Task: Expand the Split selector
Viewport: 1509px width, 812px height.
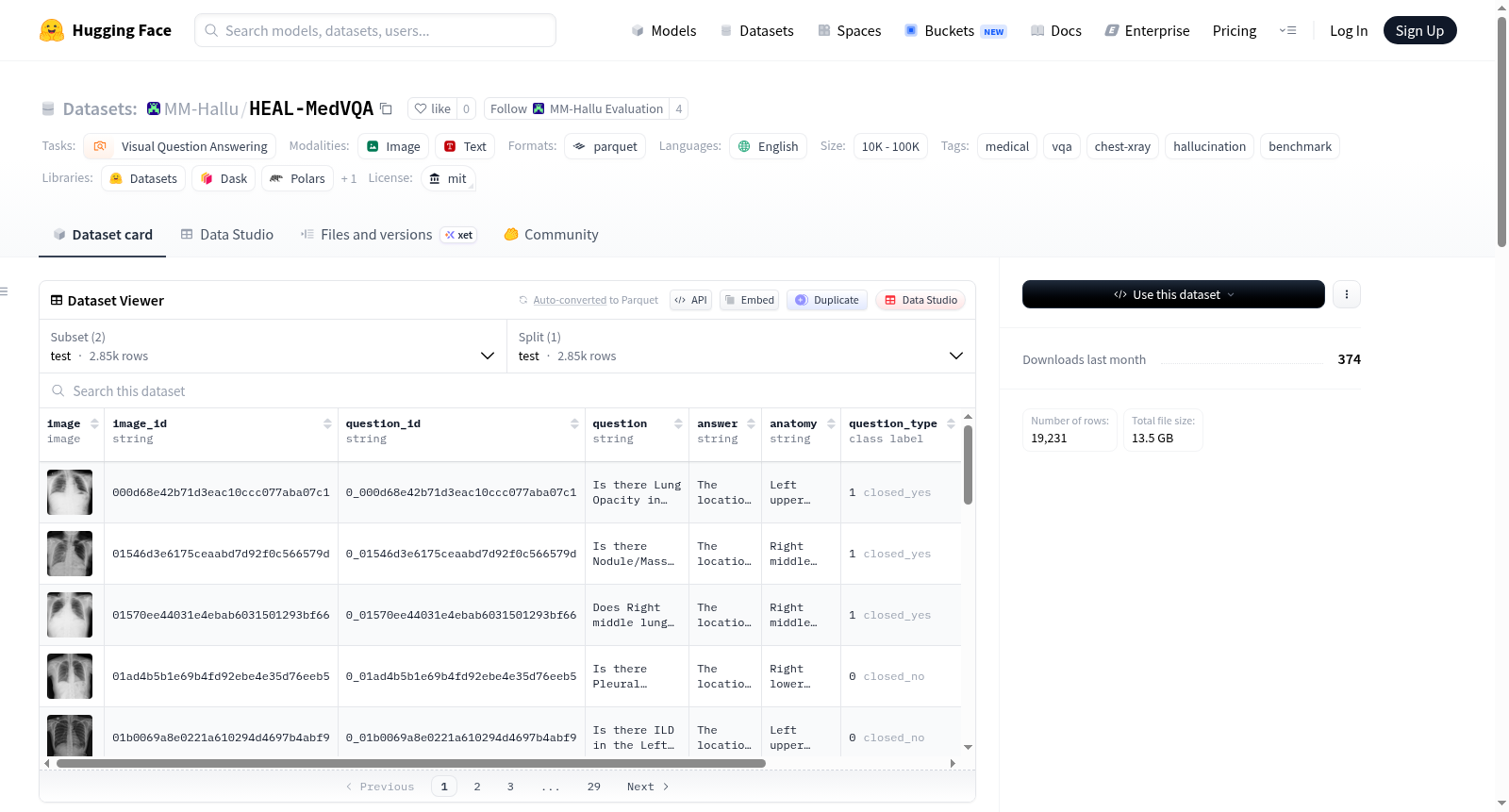Action: point(741,346)
